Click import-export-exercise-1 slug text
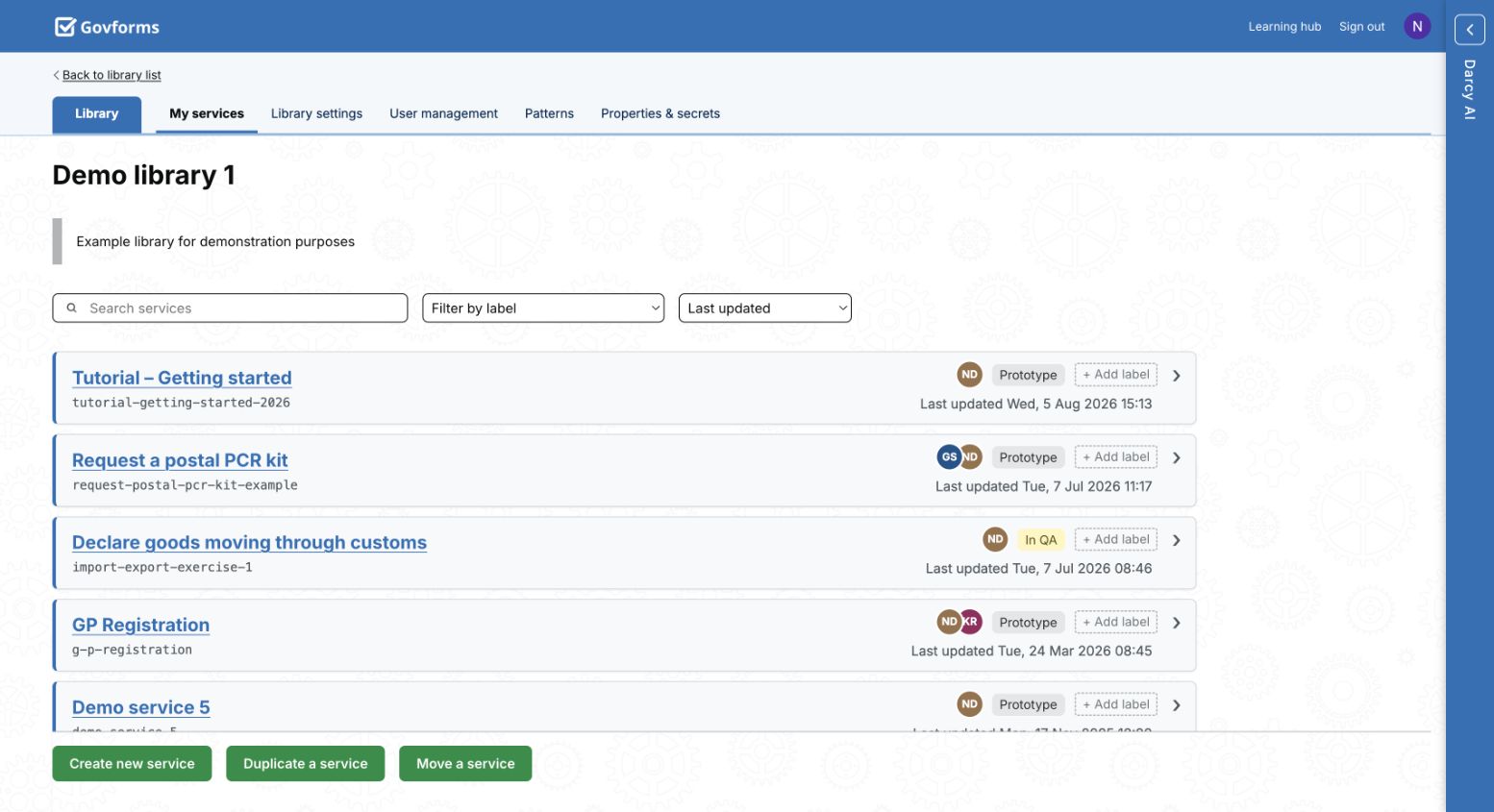 click(162, 567)
